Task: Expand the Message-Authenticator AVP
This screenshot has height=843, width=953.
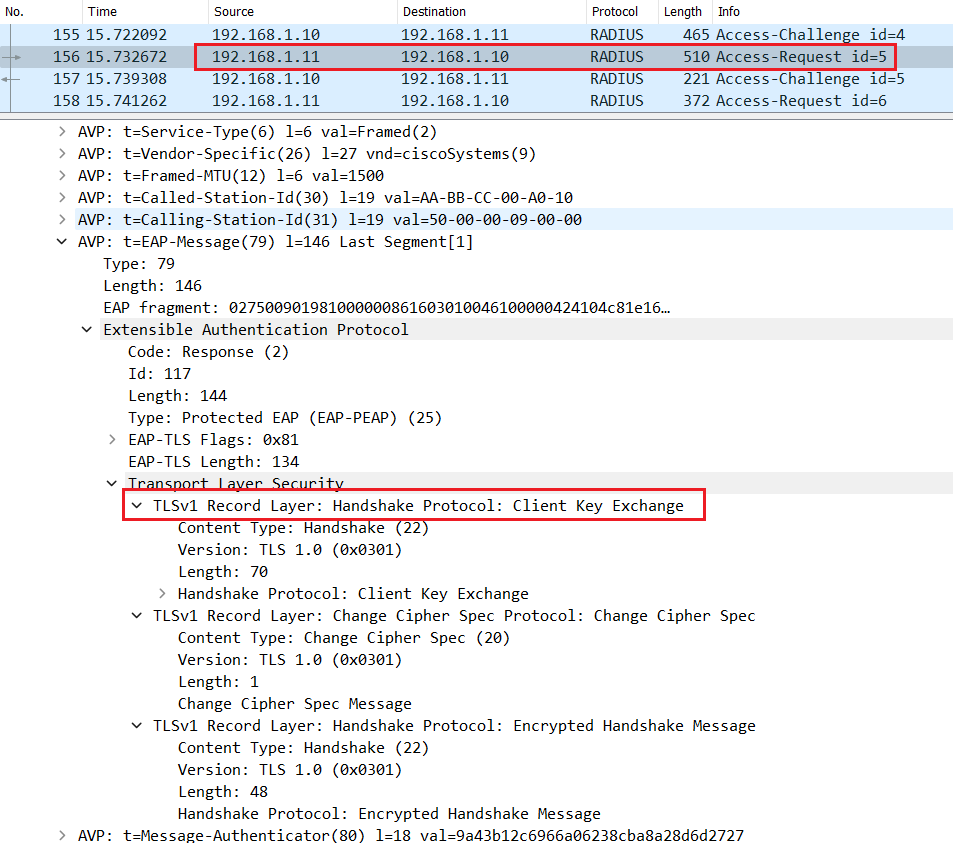Action: point(62,835)
